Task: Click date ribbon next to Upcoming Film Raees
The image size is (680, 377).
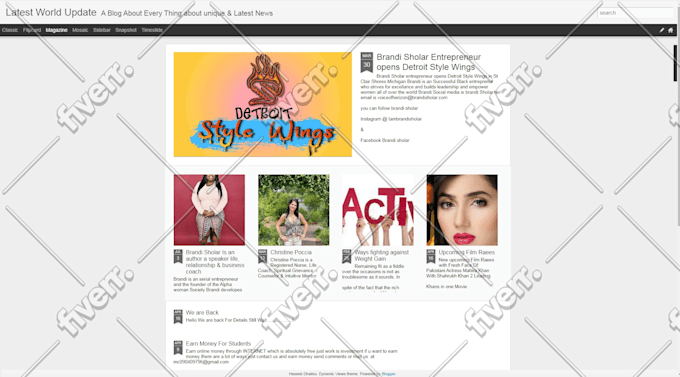Action: click(x=431, y=256)
